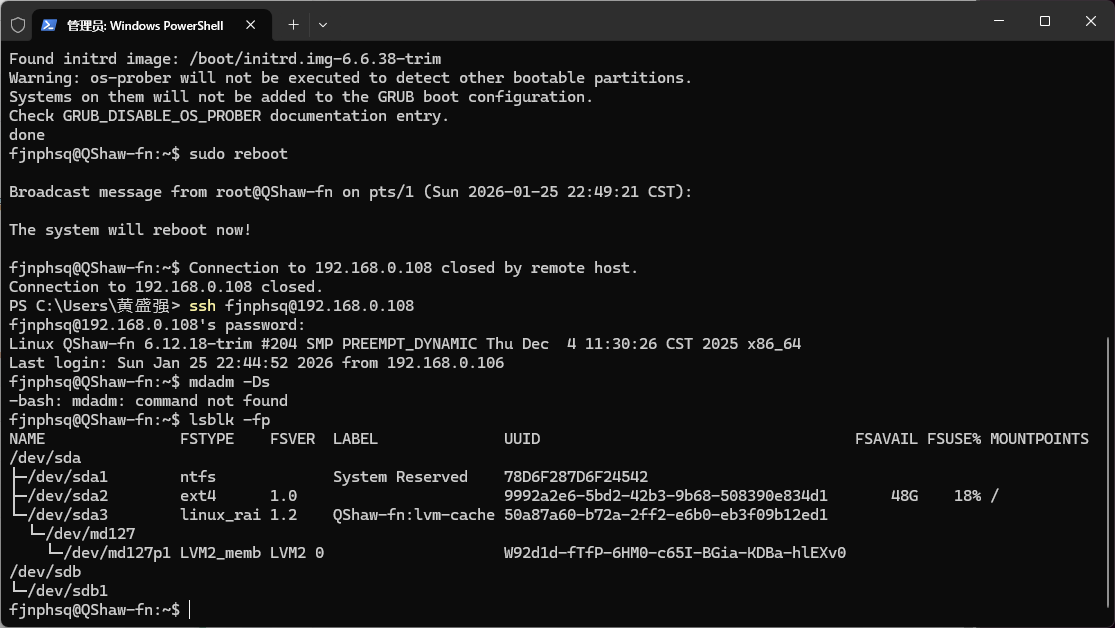Open a new tab with plus button
Image resolution: width=1115 pixels, height=628 pixels.
293,25
